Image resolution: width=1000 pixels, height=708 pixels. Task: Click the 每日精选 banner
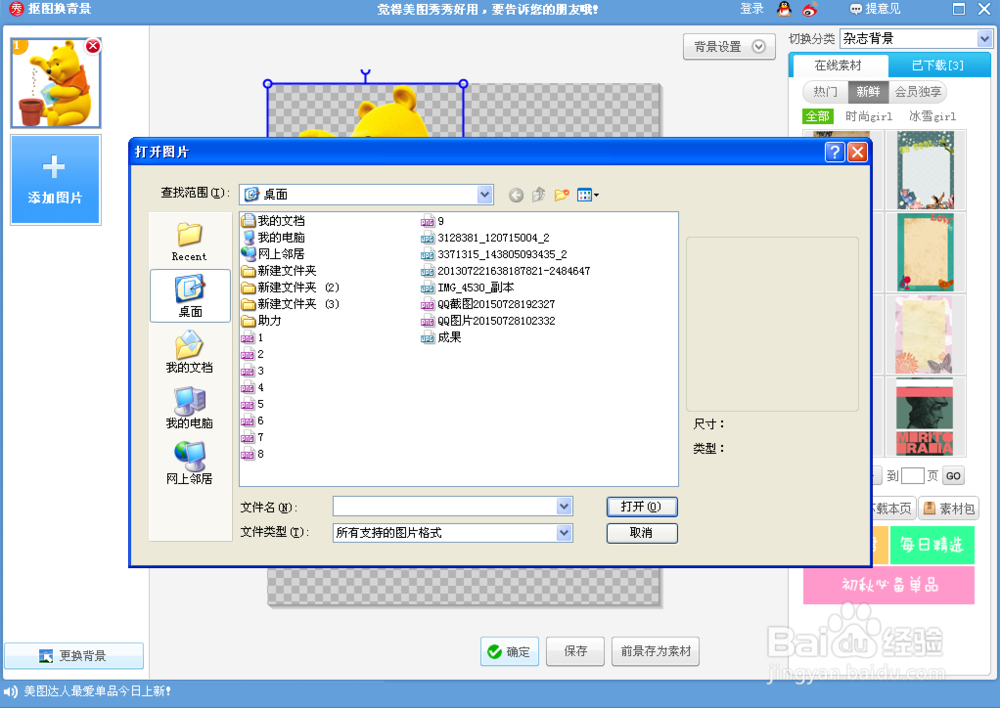(x=932, y=545)
